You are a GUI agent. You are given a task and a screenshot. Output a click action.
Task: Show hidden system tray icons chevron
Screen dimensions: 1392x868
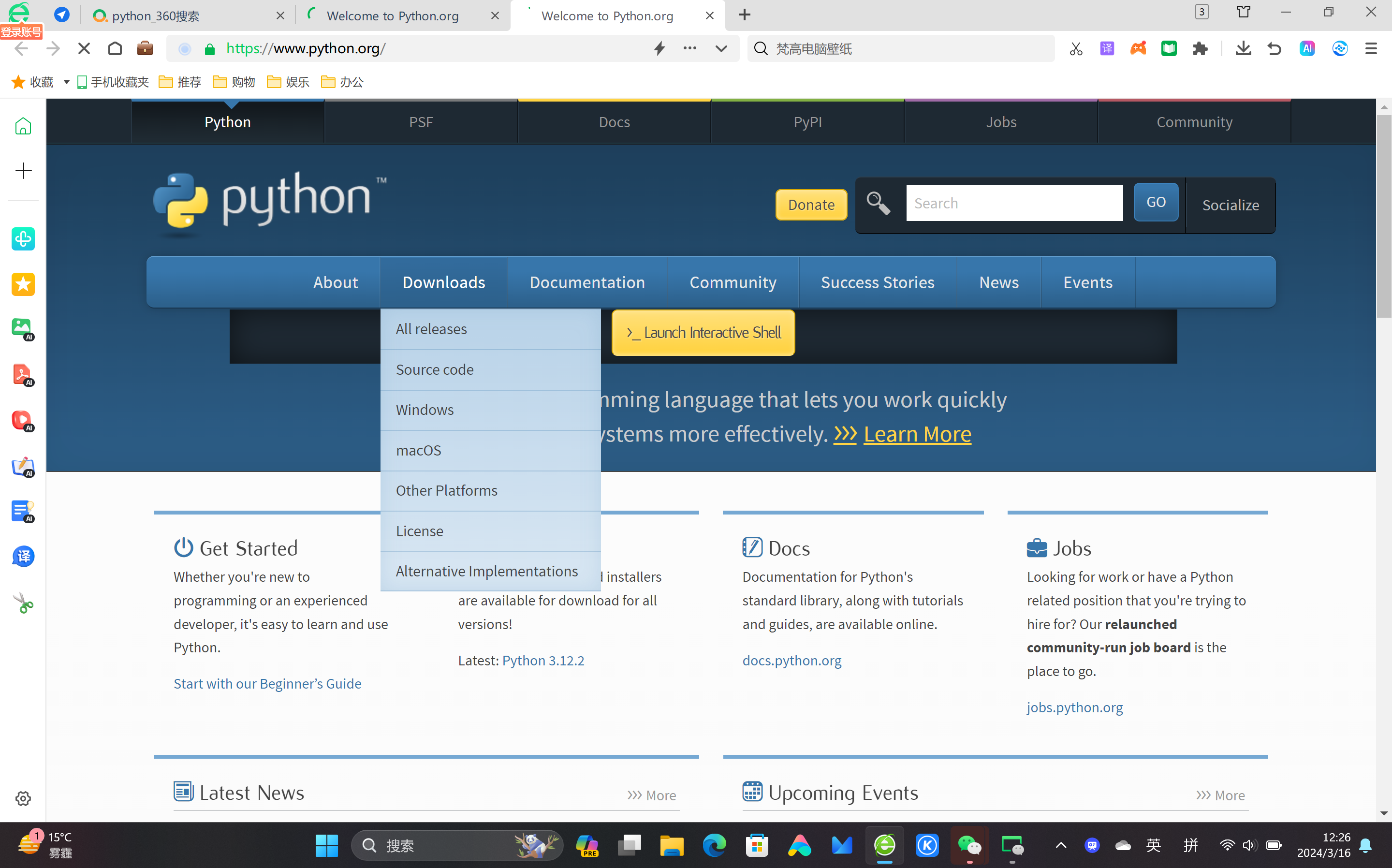point(1061,845)
